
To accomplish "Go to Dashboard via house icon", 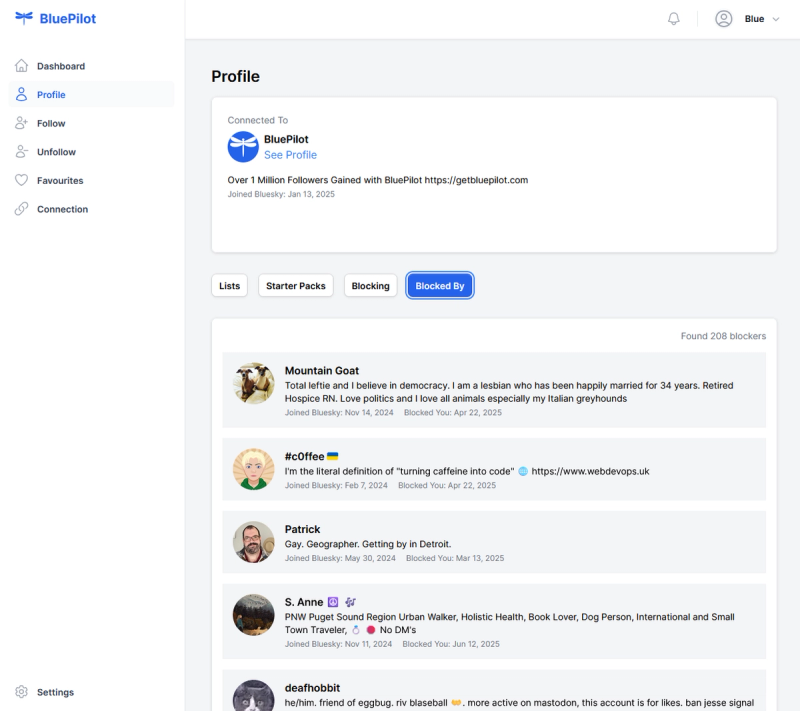I will pyautogui.click(x=21, y=66).
